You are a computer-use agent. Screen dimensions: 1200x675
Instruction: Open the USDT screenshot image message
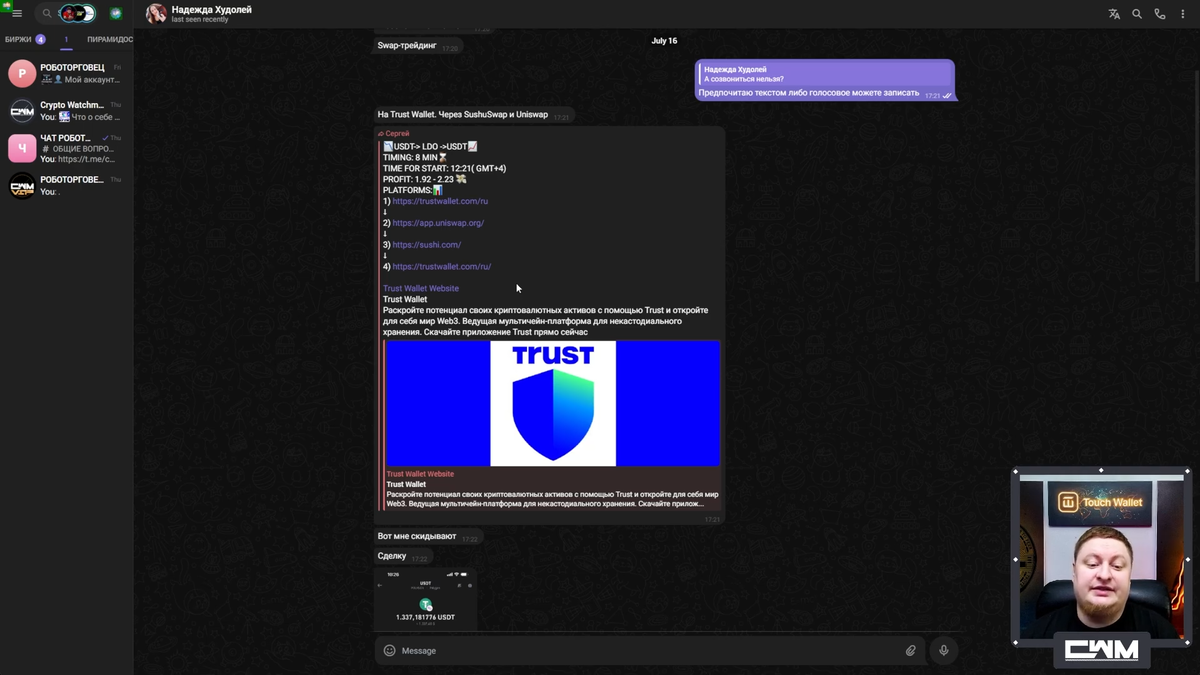click(x=426, y=599)
